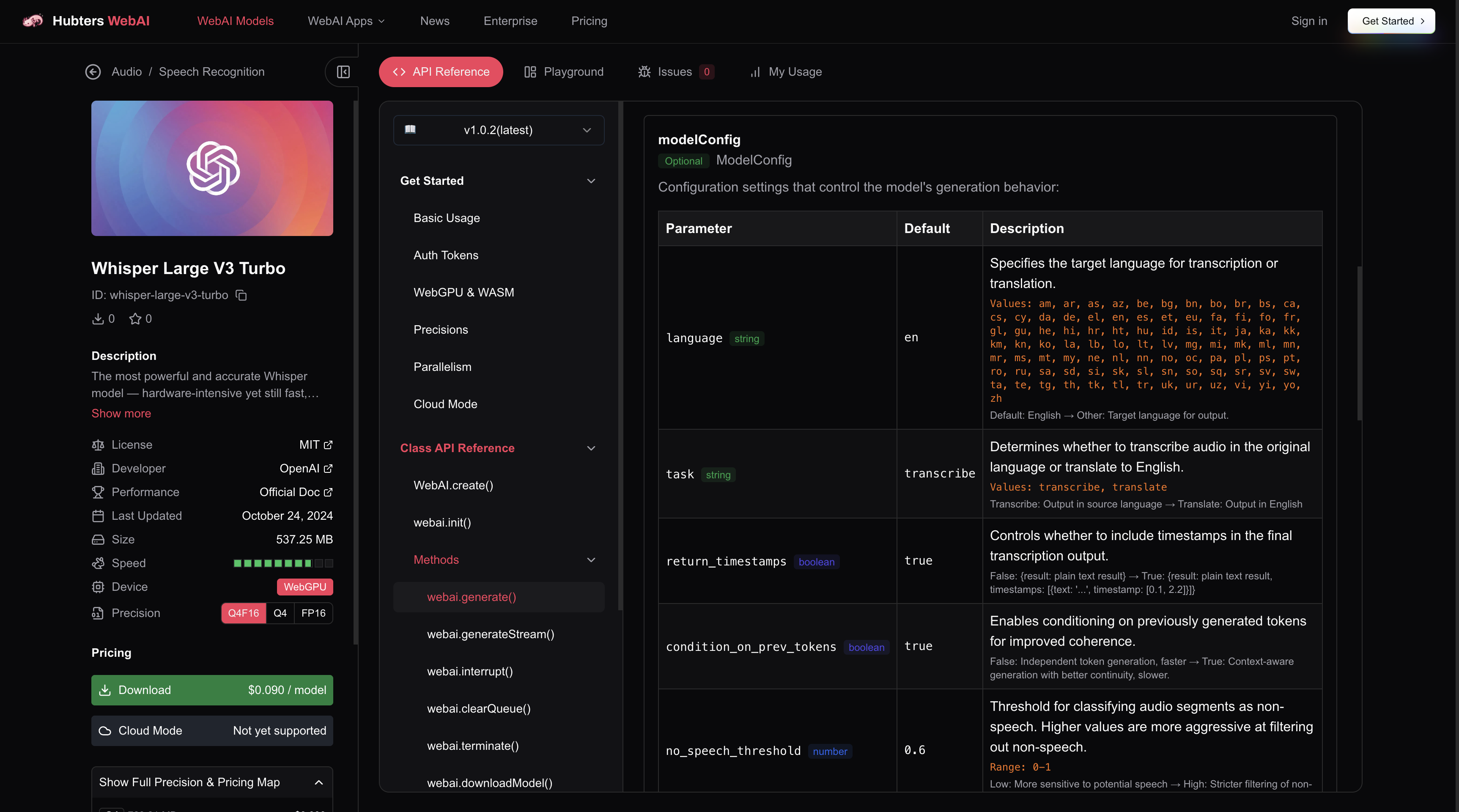Image resolution: width=1459 pixels, height=812 pixels.
Task: Click the Whisper model thumbnail image
Action: (212, 168)
